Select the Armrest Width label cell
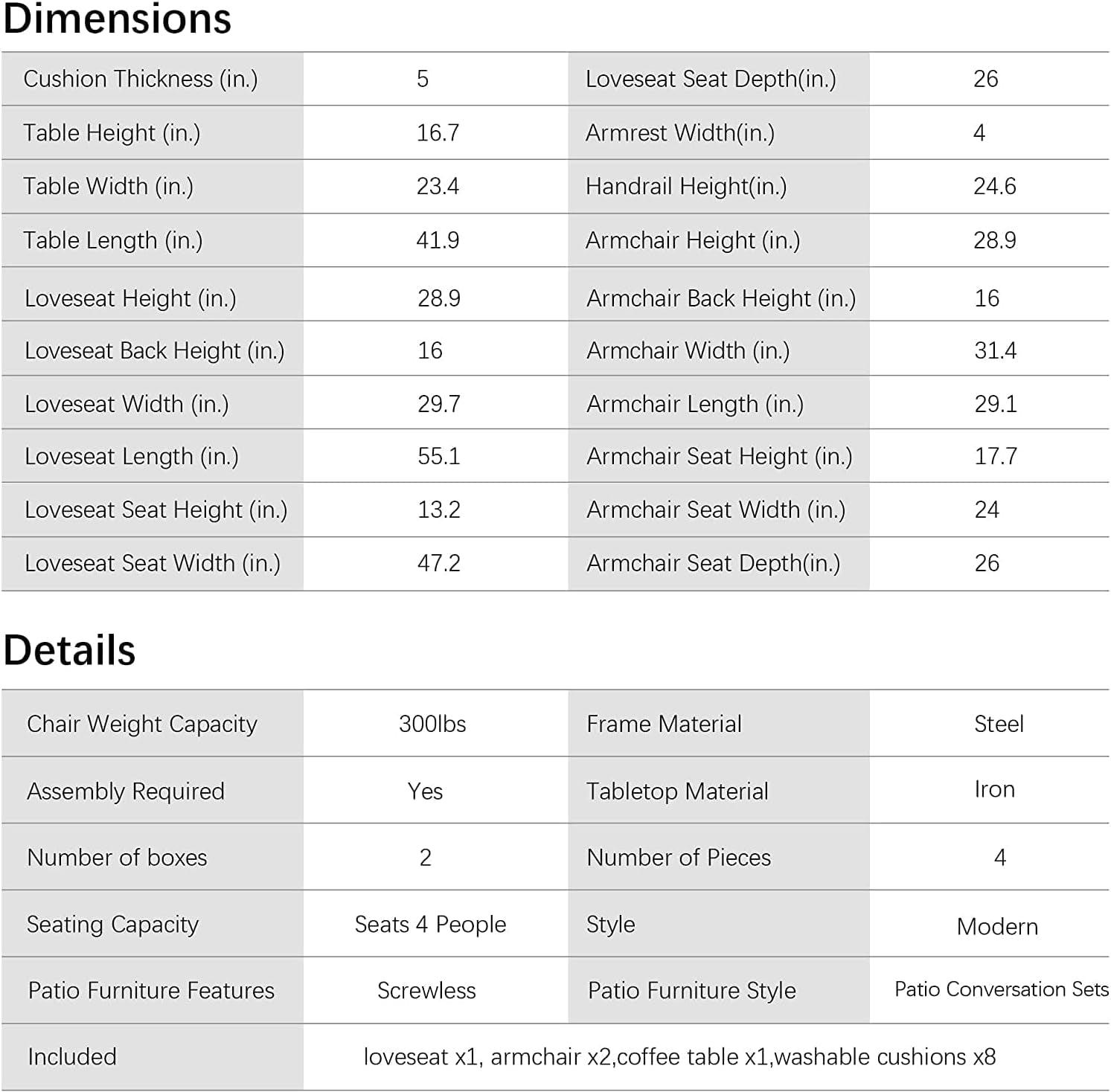The width and height of the screenshot is (1111, 1092). click(x=719, y=133)
